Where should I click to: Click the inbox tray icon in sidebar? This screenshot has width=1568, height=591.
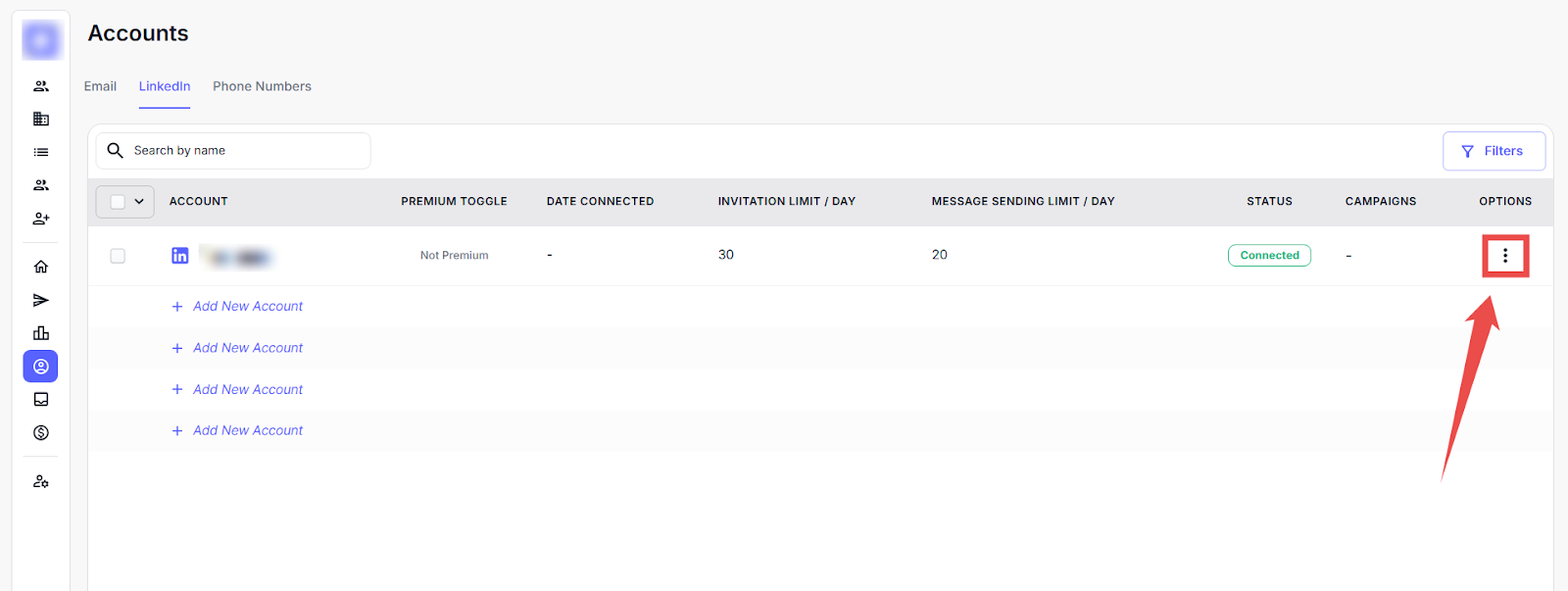click(x=41, y=400)
